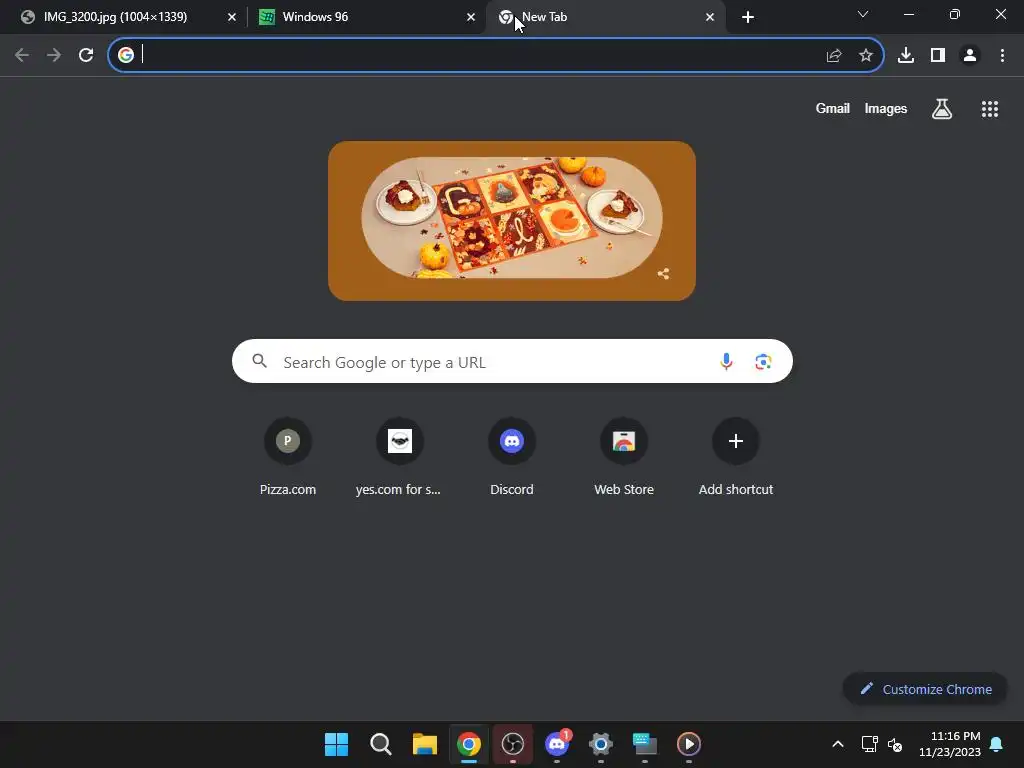Open Web Store shortcut
1024x768 pixels.
[624, 457]
